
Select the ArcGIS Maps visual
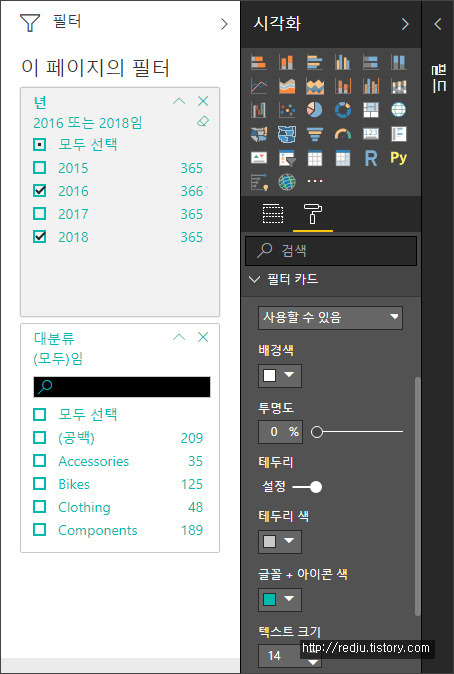(287, 182)
